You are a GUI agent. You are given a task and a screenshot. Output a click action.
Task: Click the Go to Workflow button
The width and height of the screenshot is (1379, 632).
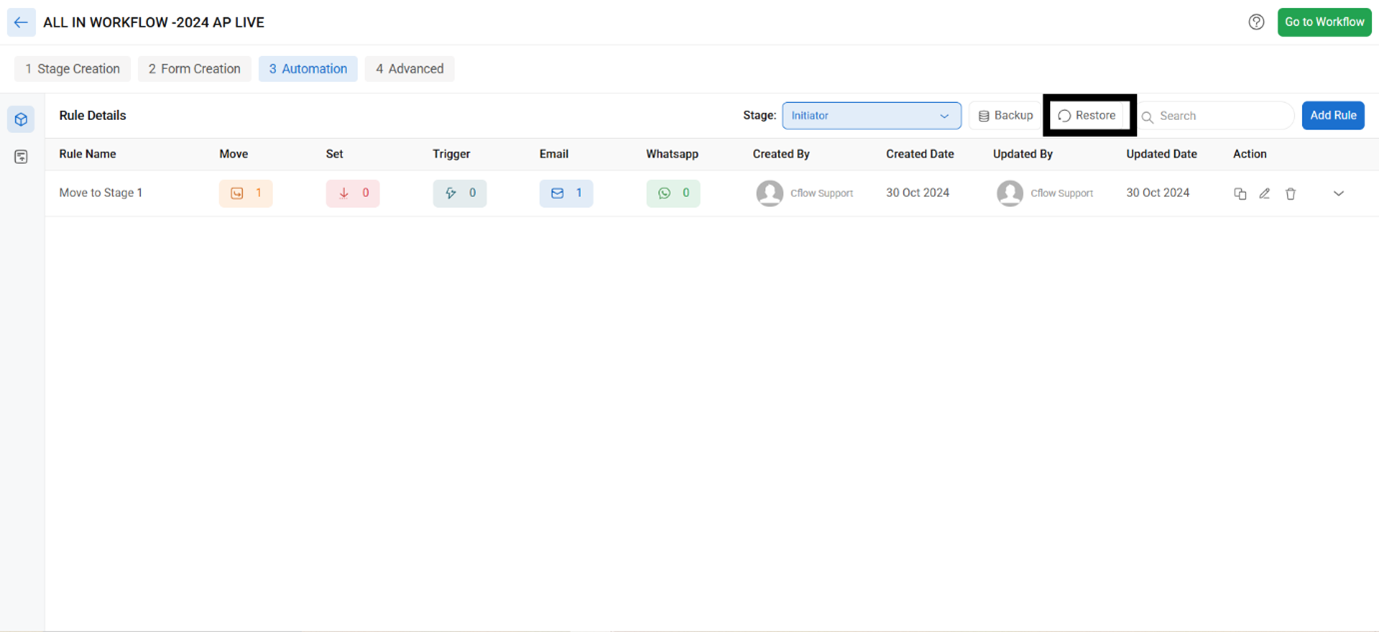pyautogui.click(x=1324, y=22)
